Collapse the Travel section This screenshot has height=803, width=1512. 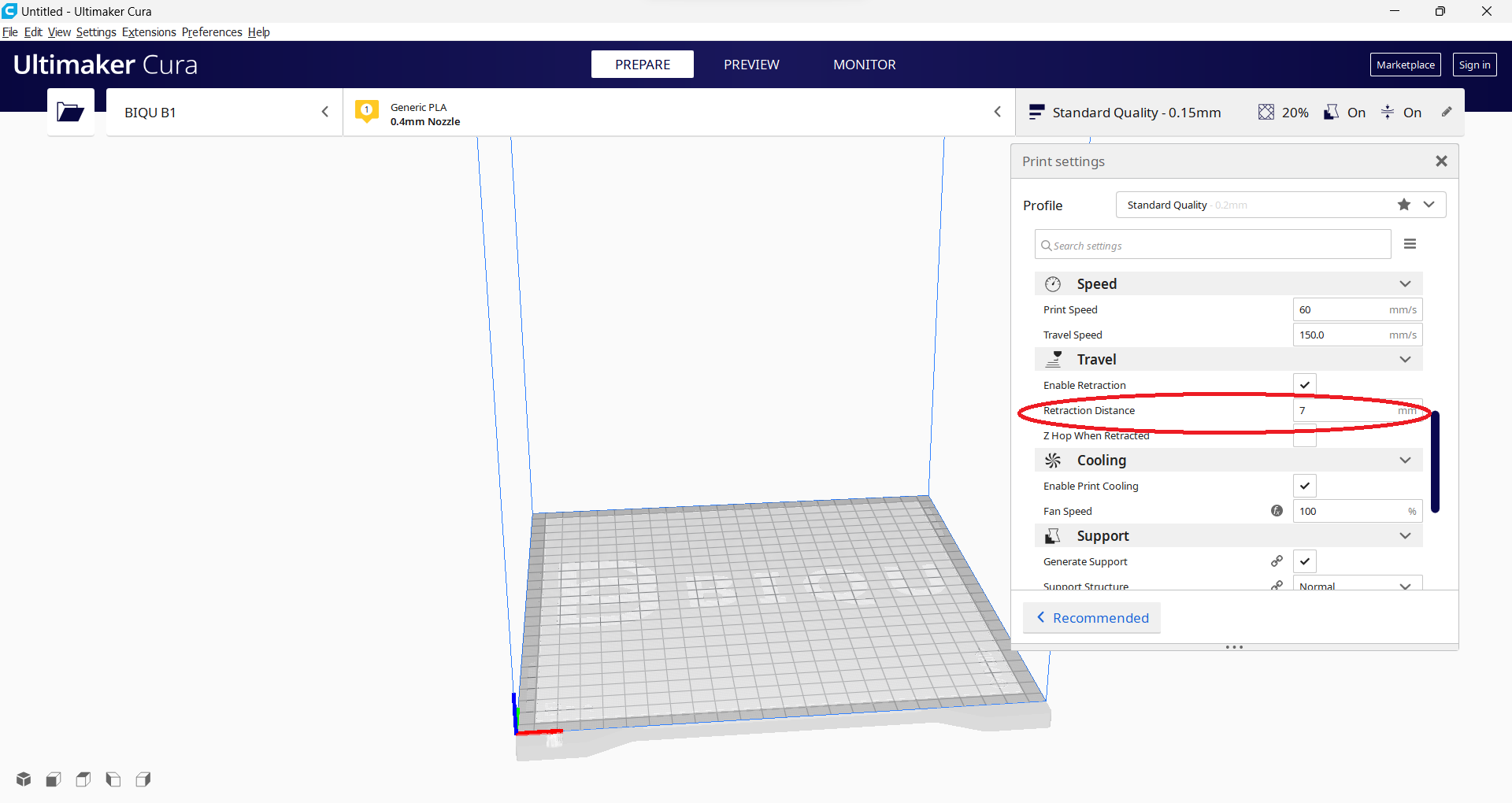[1405, 360]
